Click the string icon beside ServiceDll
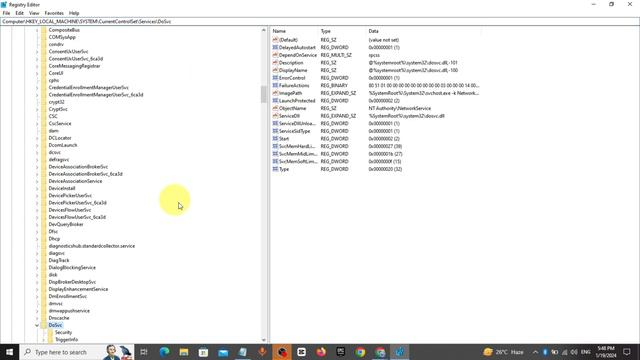 pos(275,116)
